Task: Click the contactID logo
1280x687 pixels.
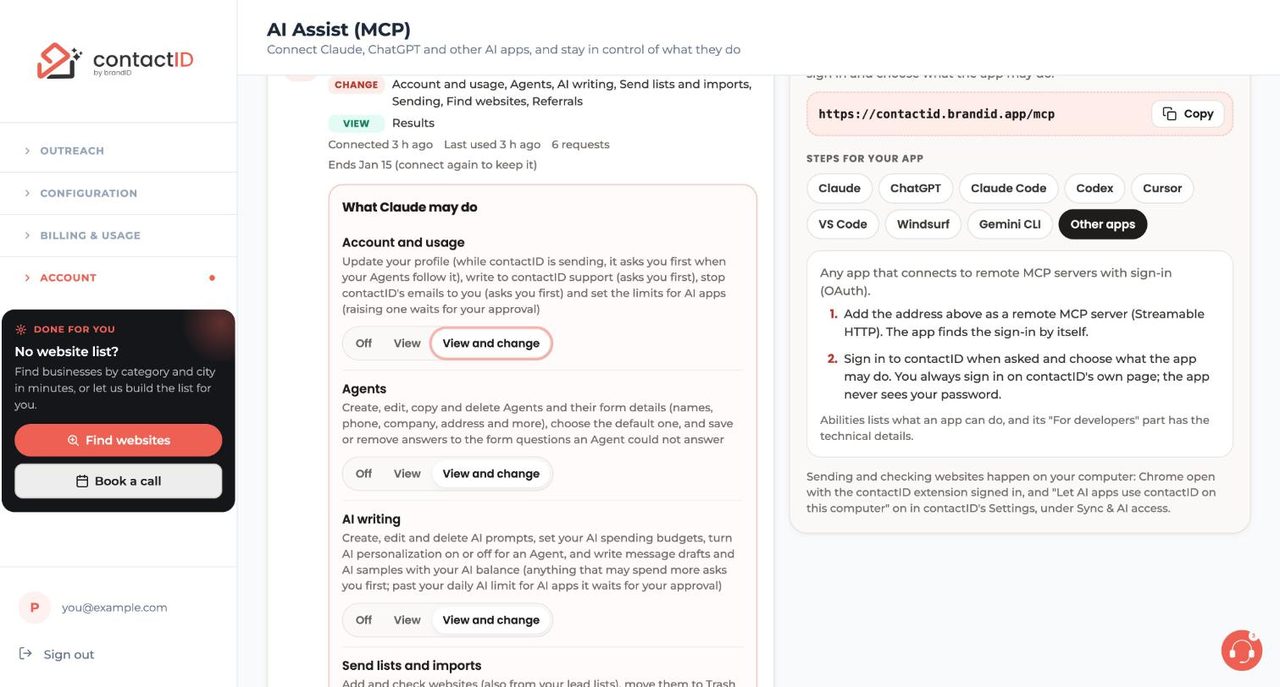Action: (115, 61)
